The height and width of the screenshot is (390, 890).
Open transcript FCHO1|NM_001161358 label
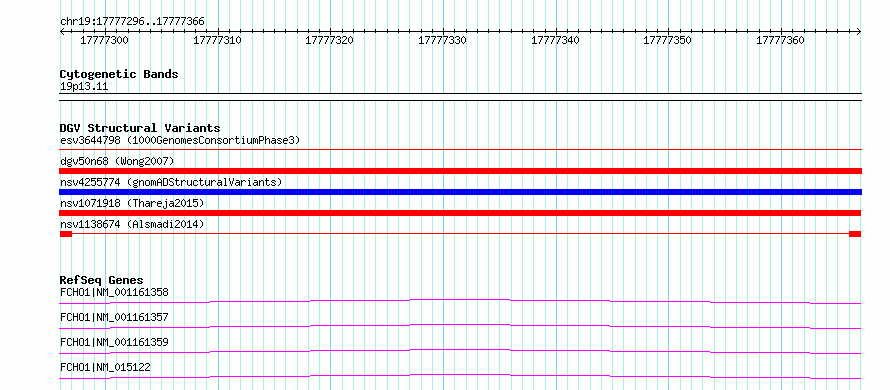point(114,292)
